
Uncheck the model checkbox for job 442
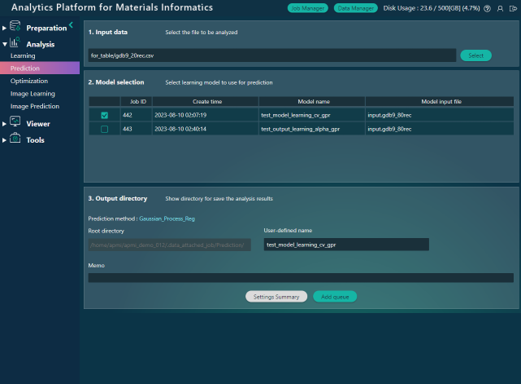(104, 115)
